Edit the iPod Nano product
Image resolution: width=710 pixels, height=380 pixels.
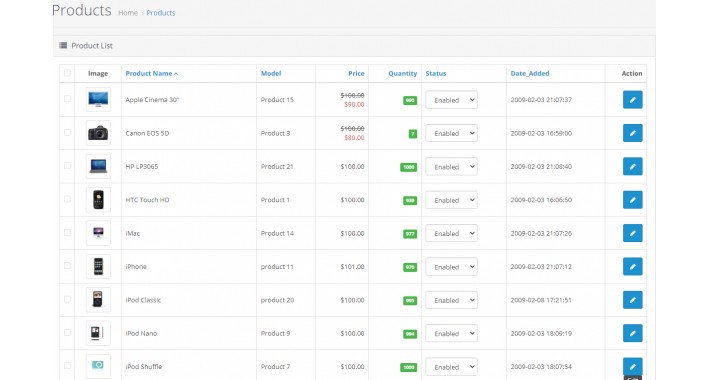(633, 333)
